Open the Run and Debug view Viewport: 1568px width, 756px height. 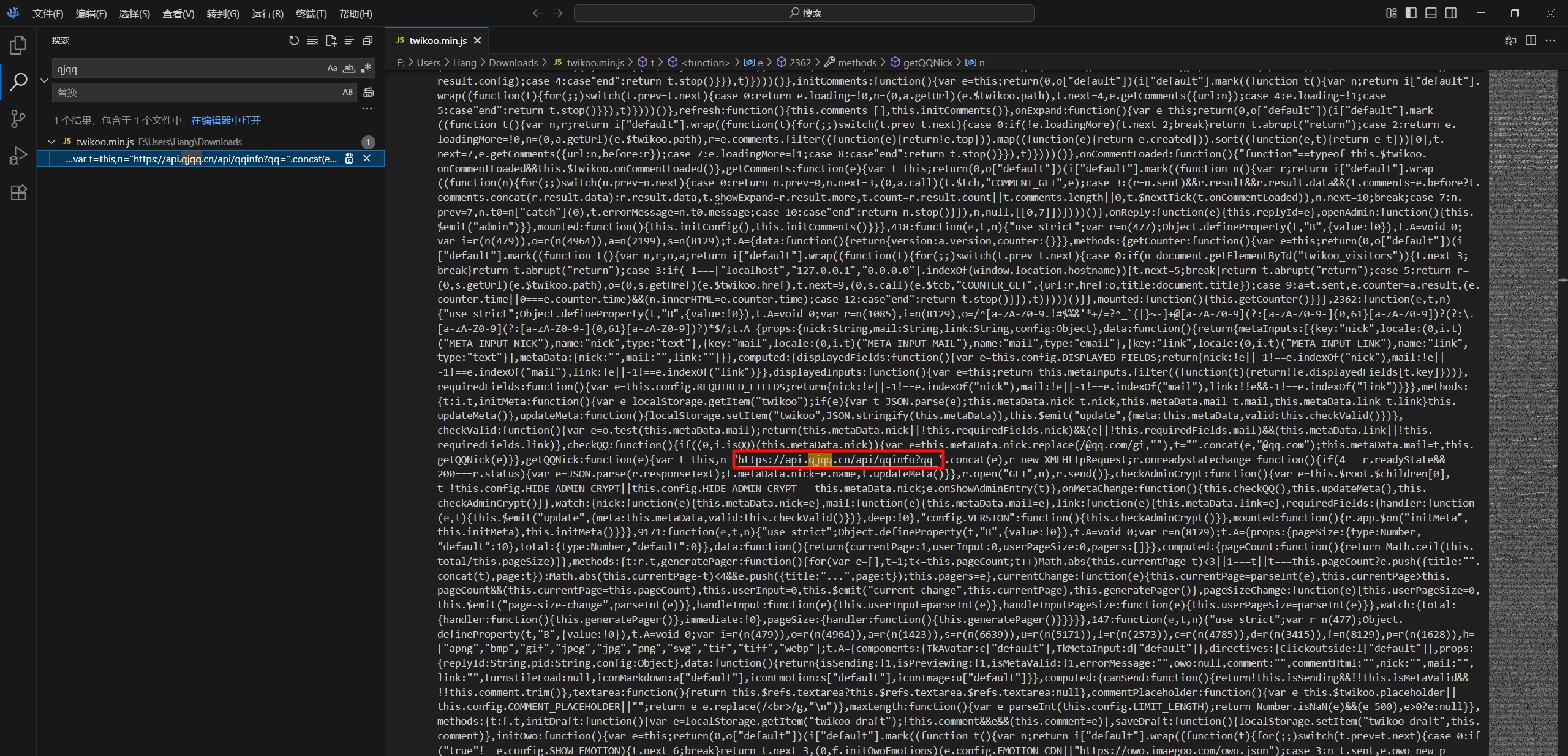click(18, 156)
